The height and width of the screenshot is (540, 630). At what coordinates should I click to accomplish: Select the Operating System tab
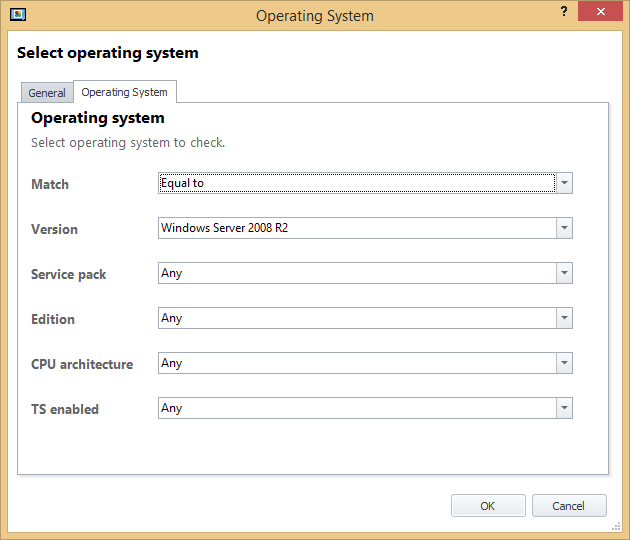point(125,92)
